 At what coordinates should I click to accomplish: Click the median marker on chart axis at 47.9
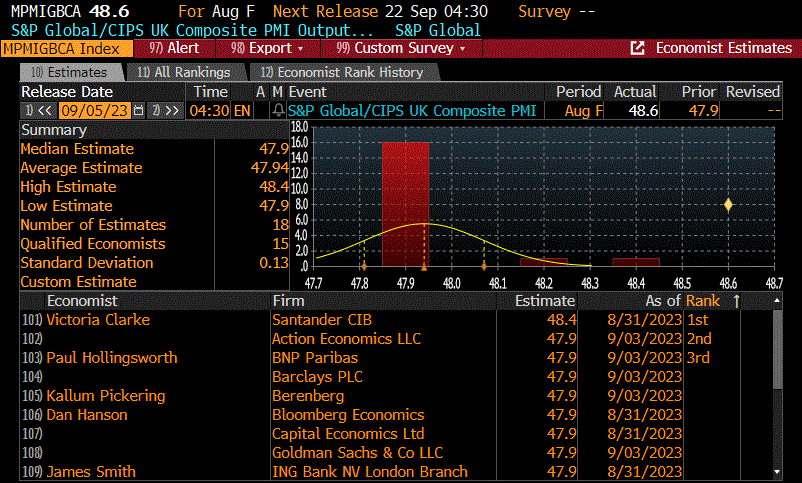pyautogui.click(x=424, y=267)
